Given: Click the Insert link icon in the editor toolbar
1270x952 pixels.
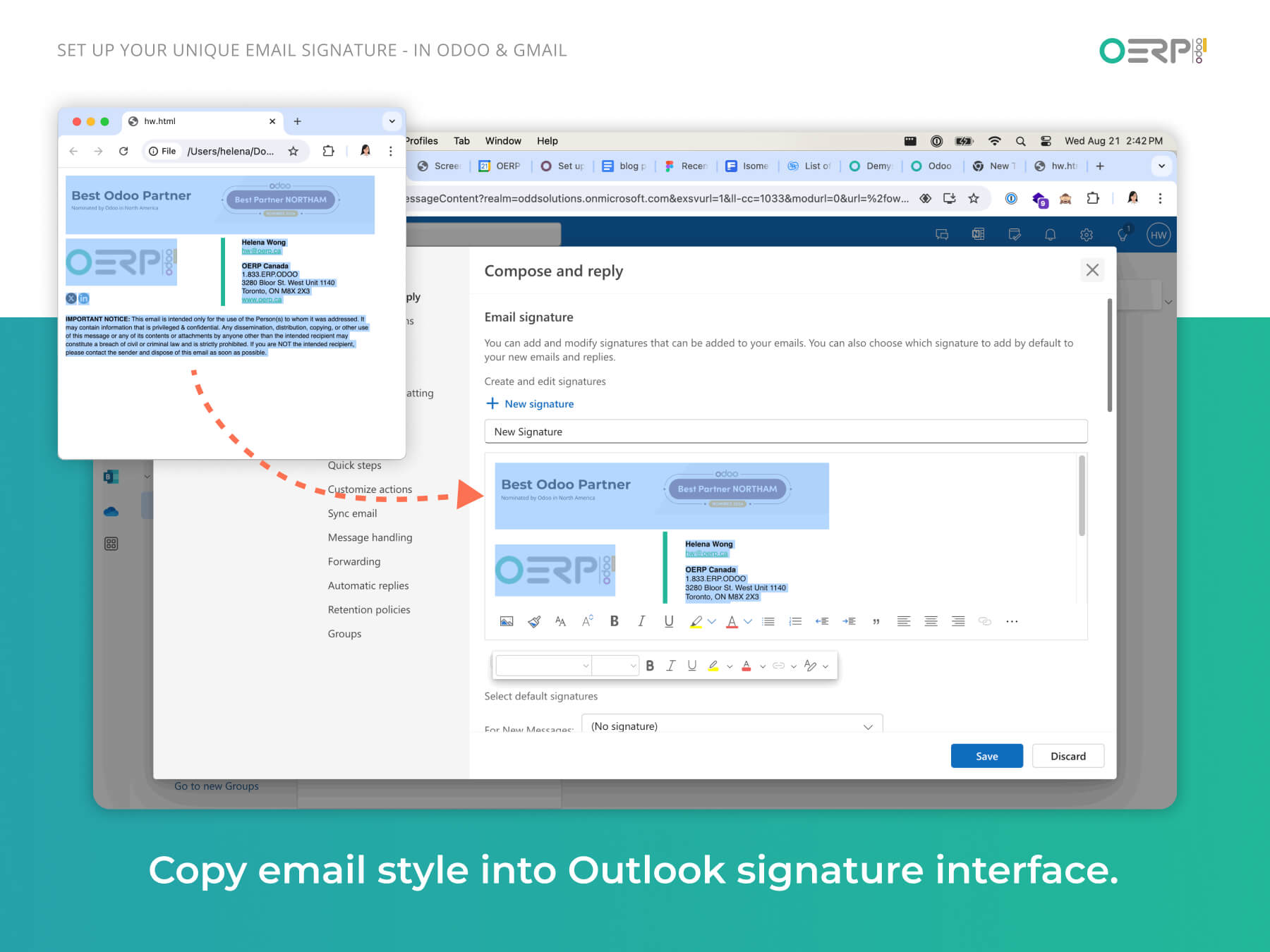Looking at the screenshot, I should [x=985, y=621].
